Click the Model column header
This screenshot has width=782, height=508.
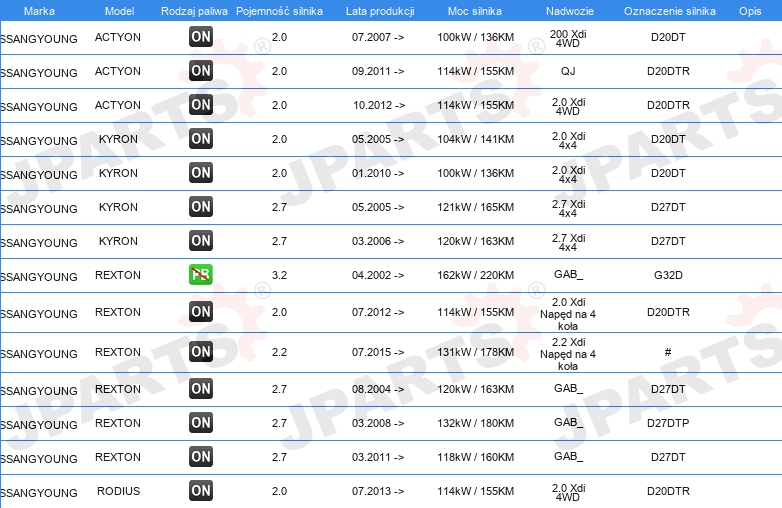click(x=120, y=11)
